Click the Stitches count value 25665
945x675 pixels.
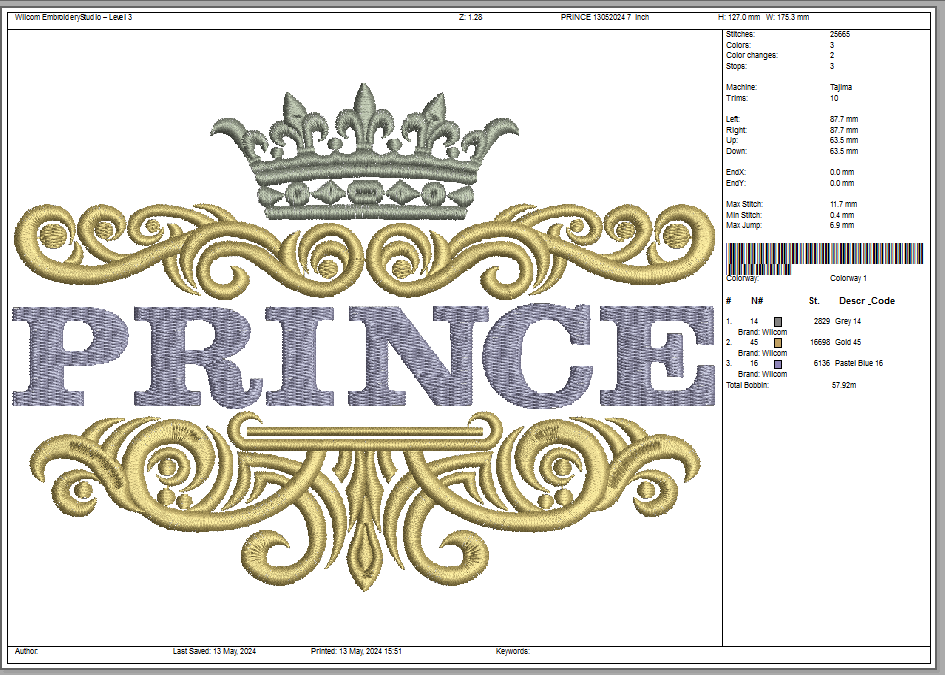click(x=841, y=34)
